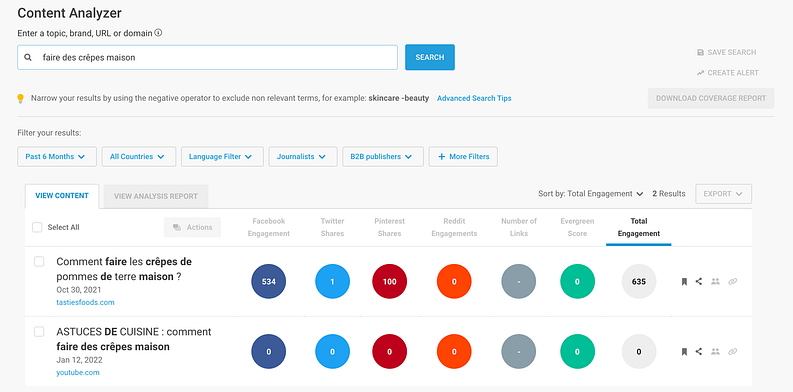Click the blue Facebook engagement 534 circle
This screenshot has width=793, height=392.
pos(269,282)
